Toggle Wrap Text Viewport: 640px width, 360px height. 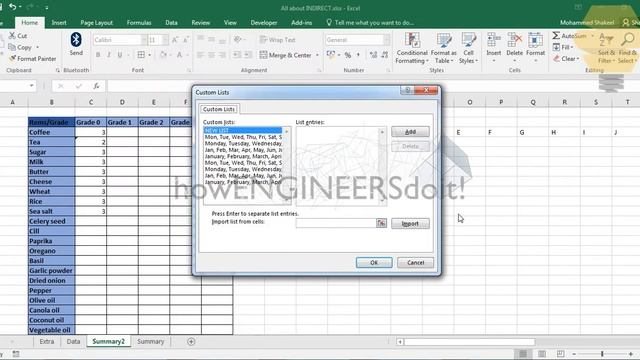(277, 40)
